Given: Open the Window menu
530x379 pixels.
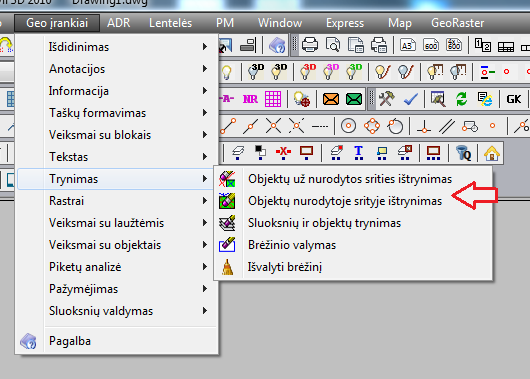Looking at the screenshot, I should pos(280,23).
